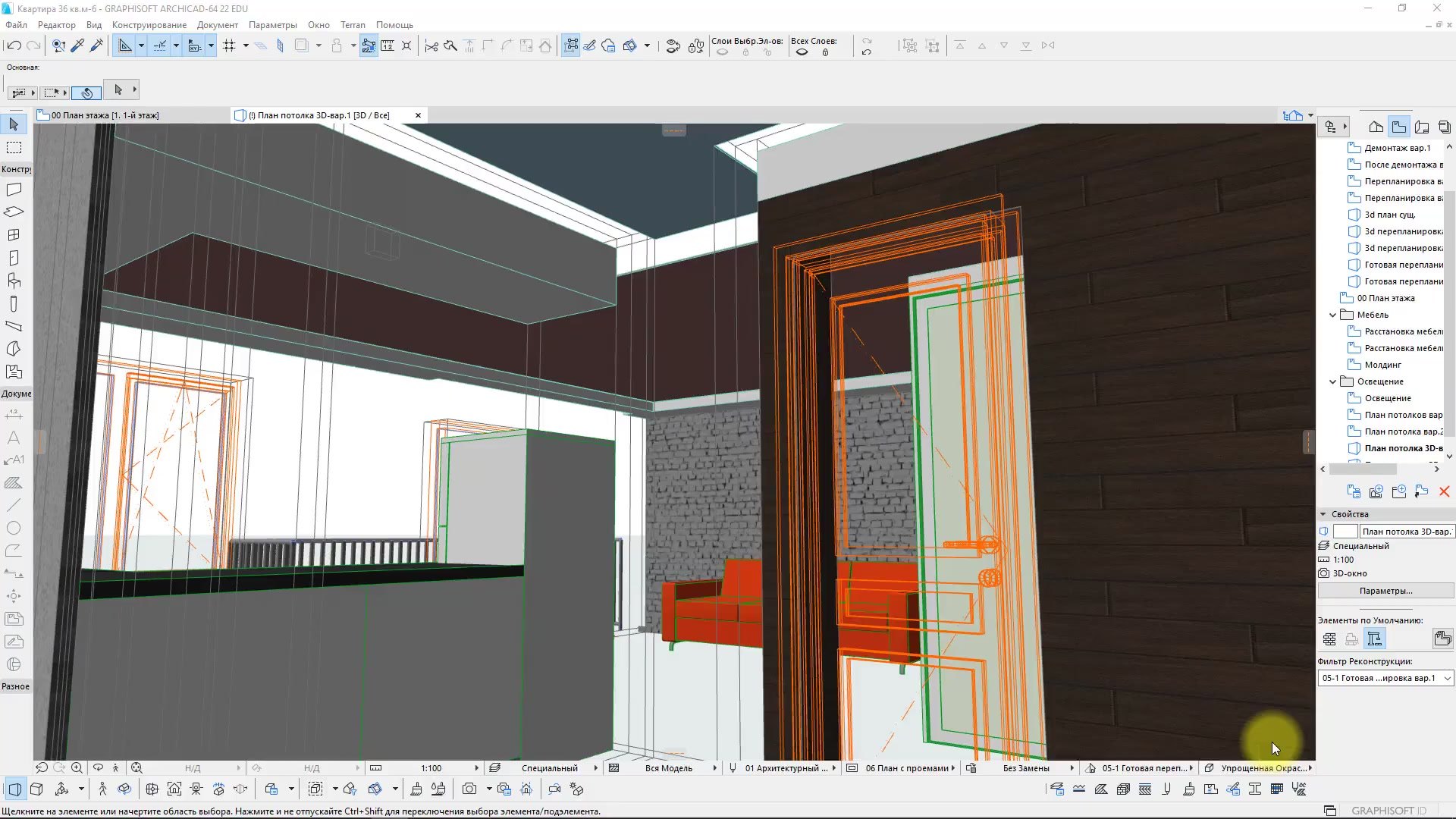
Task: Select the Text tool in toolbox
Action: [x=14, y=438]
